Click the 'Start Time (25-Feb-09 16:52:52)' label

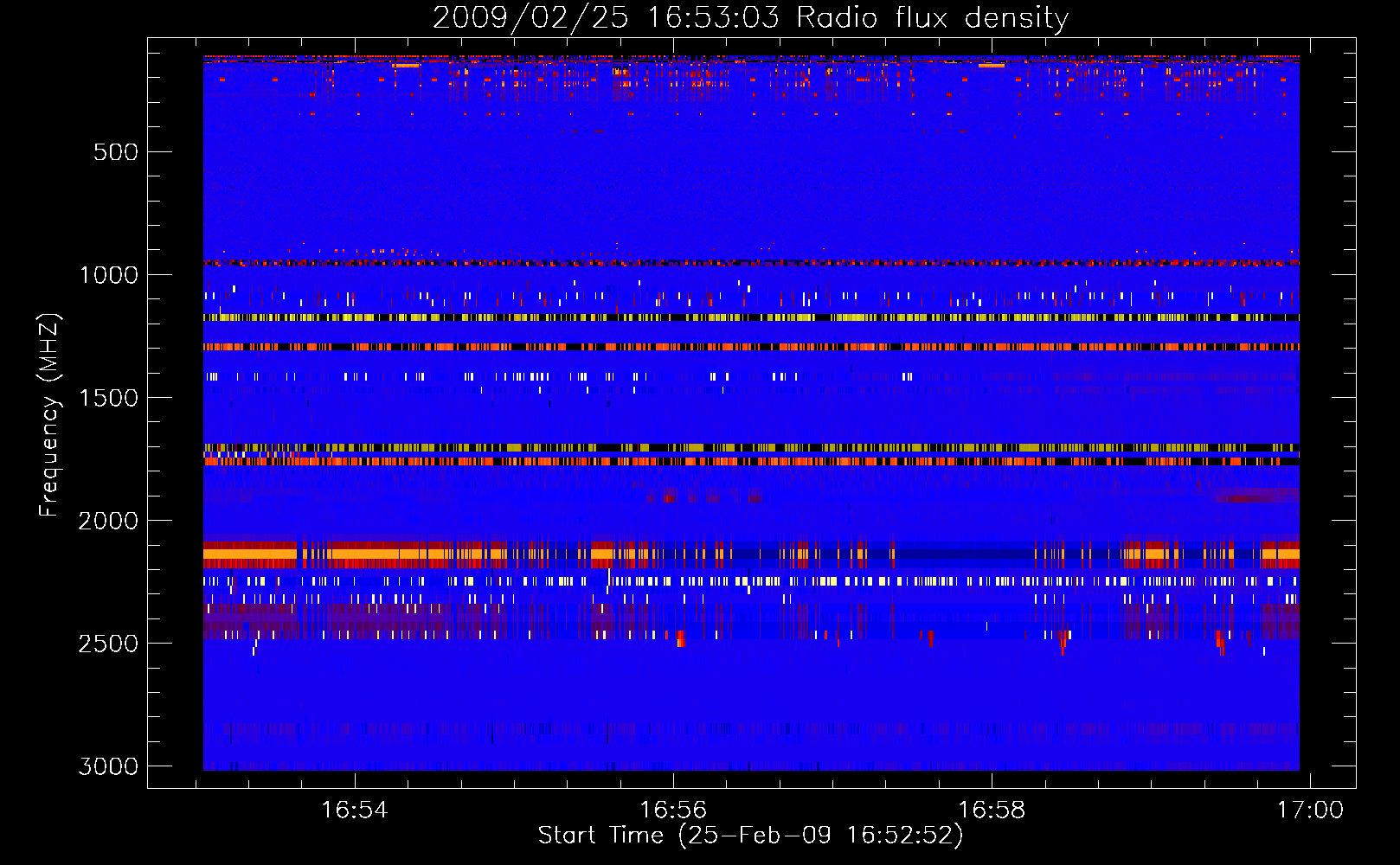[x=750, y=836]
